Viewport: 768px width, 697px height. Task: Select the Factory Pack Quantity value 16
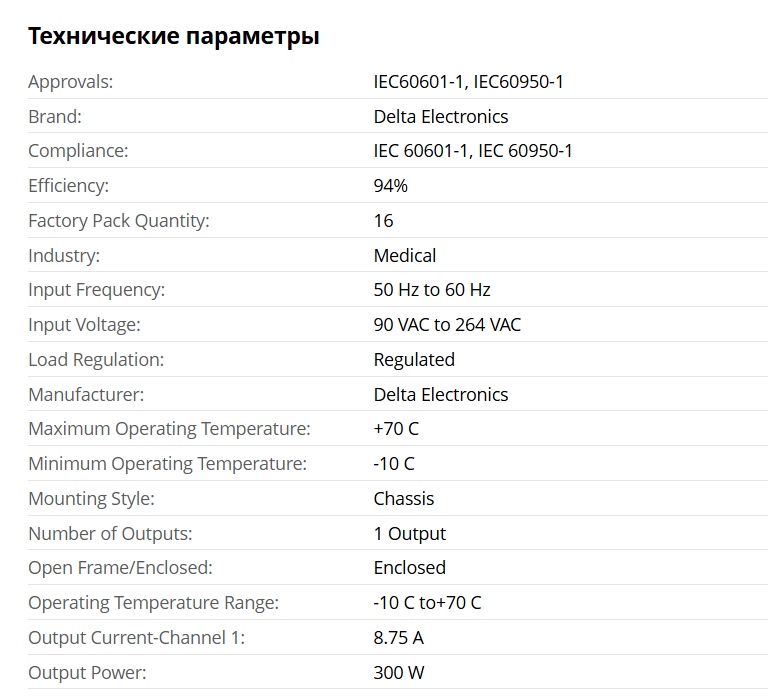383,221
